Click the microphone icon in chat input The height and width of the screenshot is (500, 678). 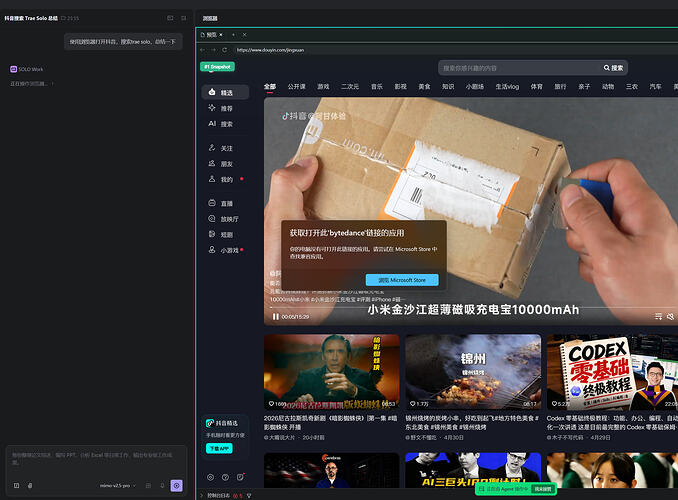coord(162,486)
